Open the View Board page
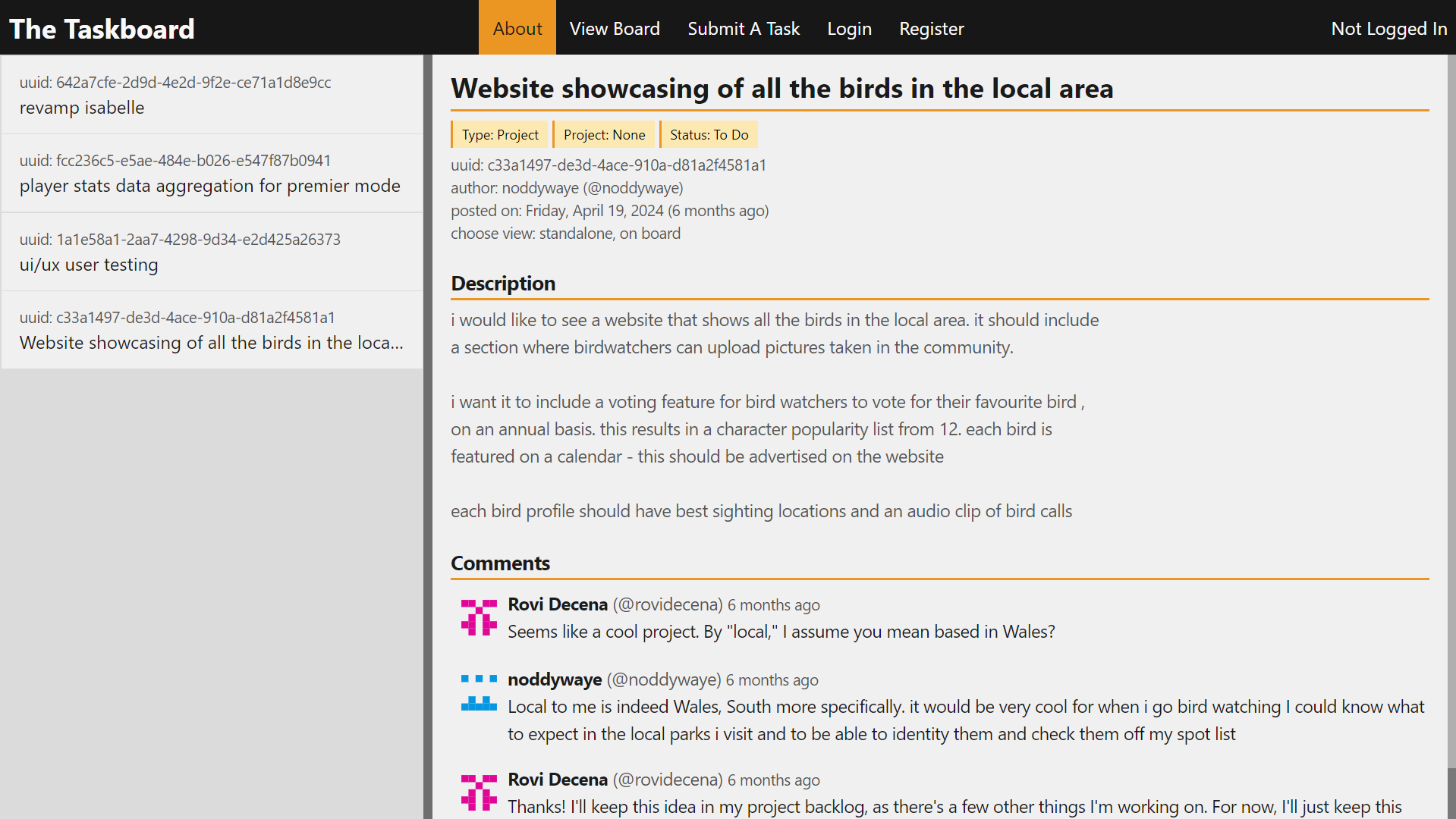Screen dimensions: 1456x819 [x=615, y=28]
